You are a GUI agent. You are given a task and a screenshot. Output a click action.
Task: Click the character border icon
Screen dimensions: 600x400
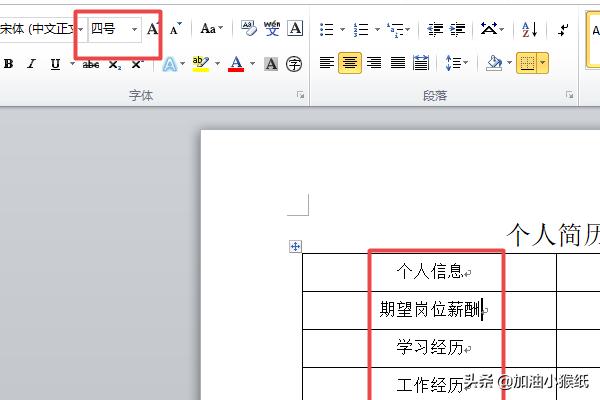click(x=295, y=29)
